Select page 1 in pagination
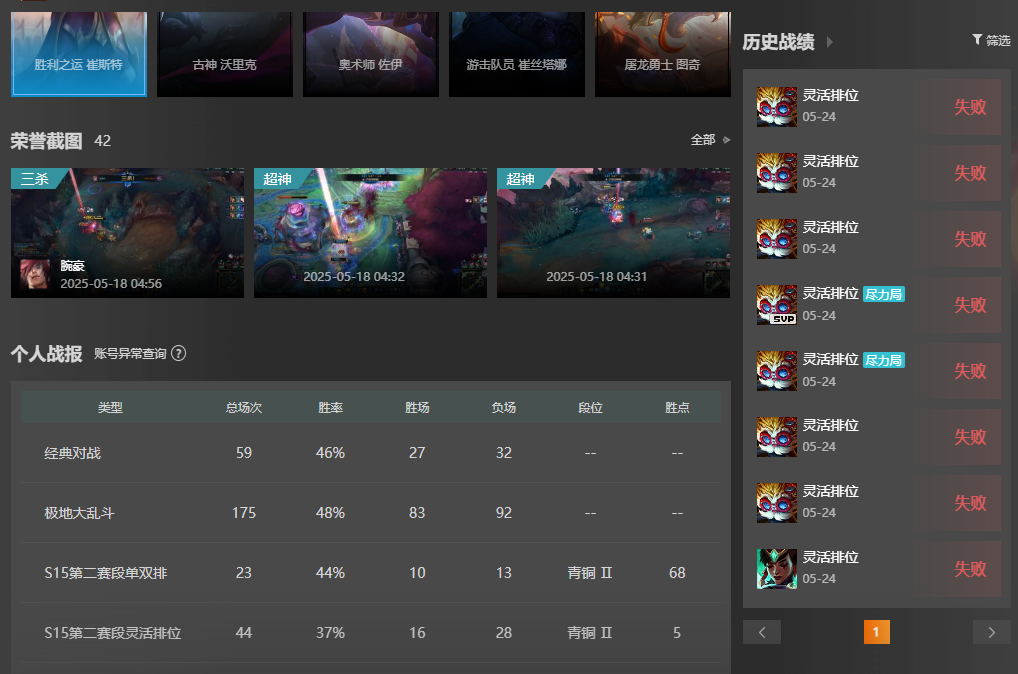The width and height of the screenshot is (1018, 674). (876, 632)
